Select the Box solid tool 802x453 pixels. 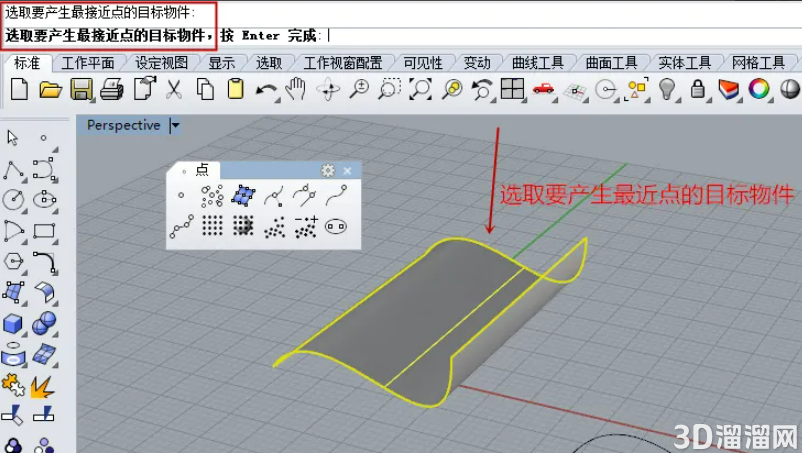click(13, 324)
